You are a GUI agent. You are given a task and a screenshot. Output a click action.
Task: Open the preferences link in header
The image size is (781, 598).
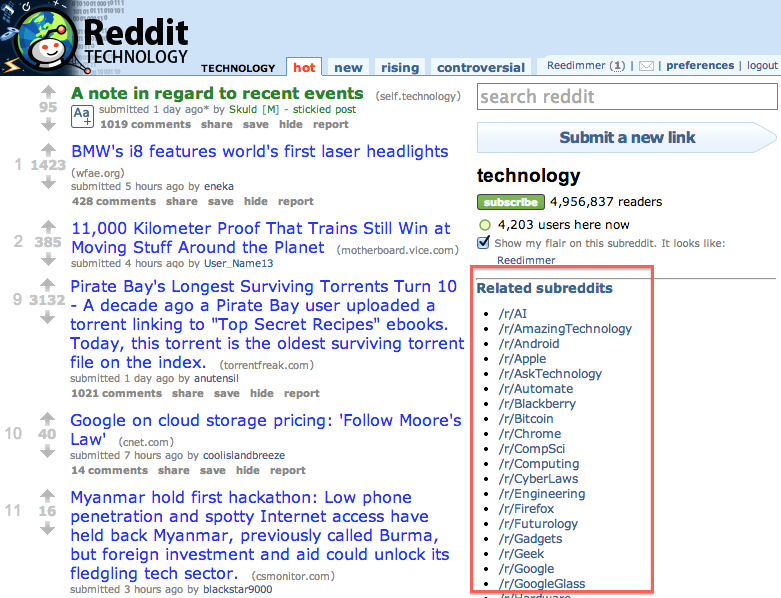700,66
